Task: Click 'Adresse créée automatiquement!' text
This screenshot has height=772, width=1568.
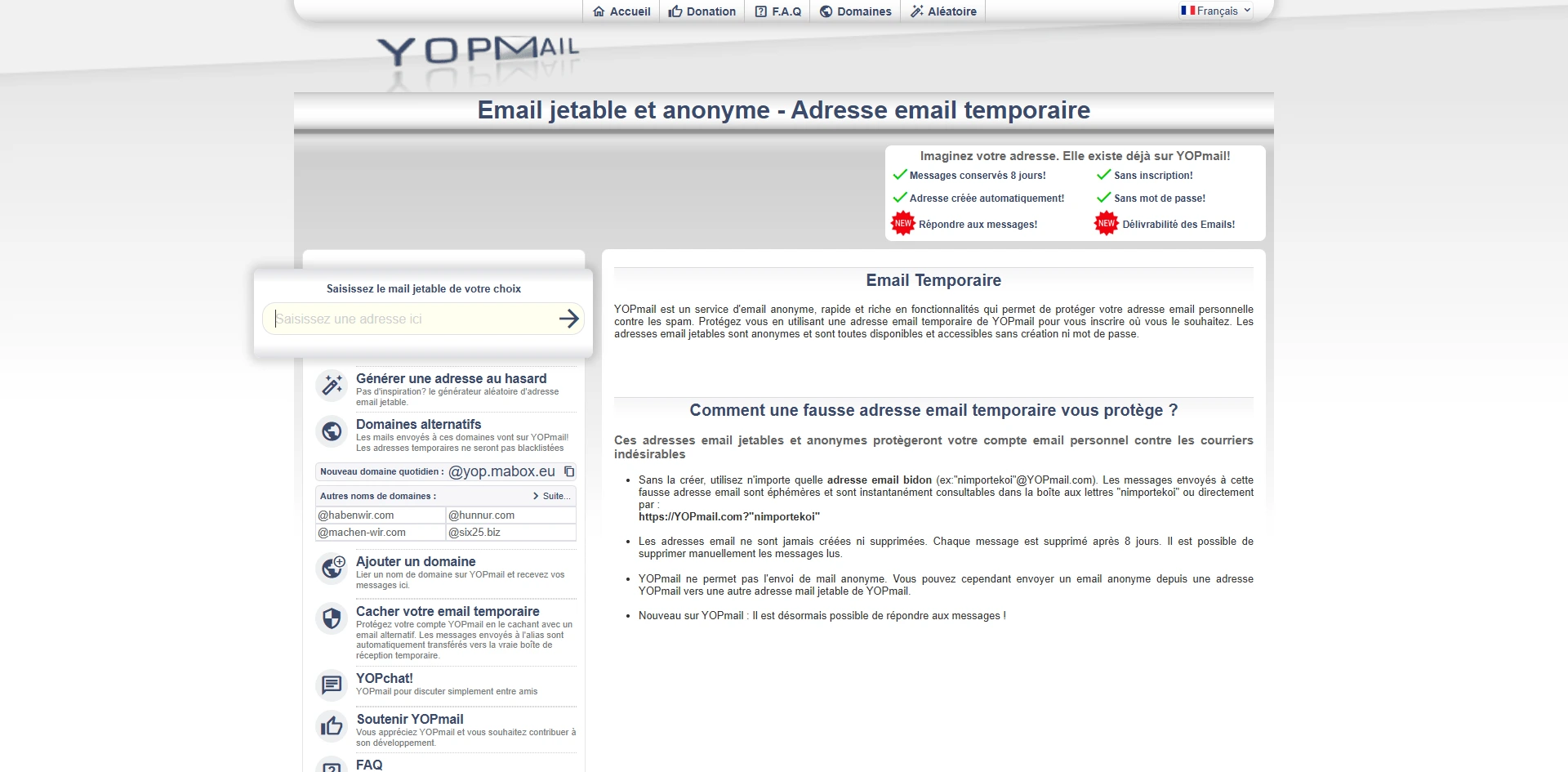Action: [987, 199]
